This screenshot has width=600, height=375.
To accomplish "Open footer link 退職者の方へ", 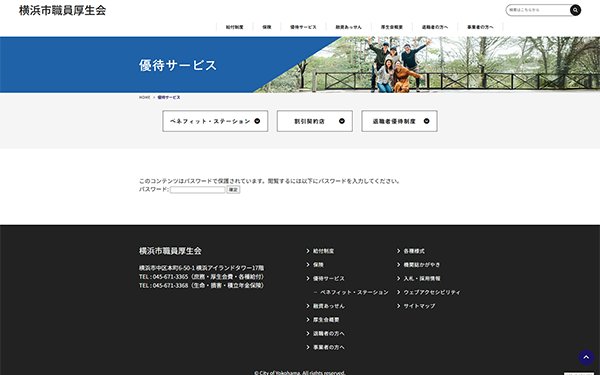I will tap(329, 334).
